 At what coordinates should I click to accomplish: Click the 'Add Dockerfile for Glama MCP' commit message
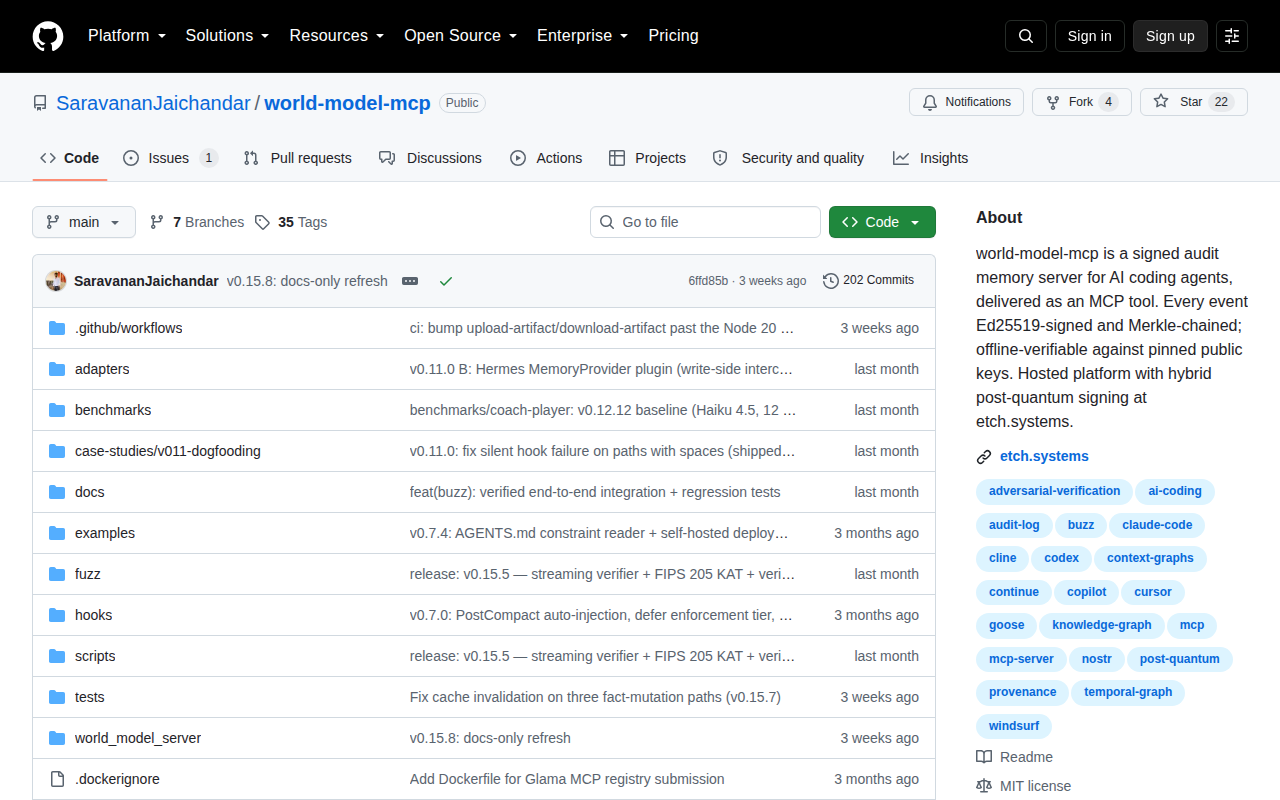[x=567, y=779]
